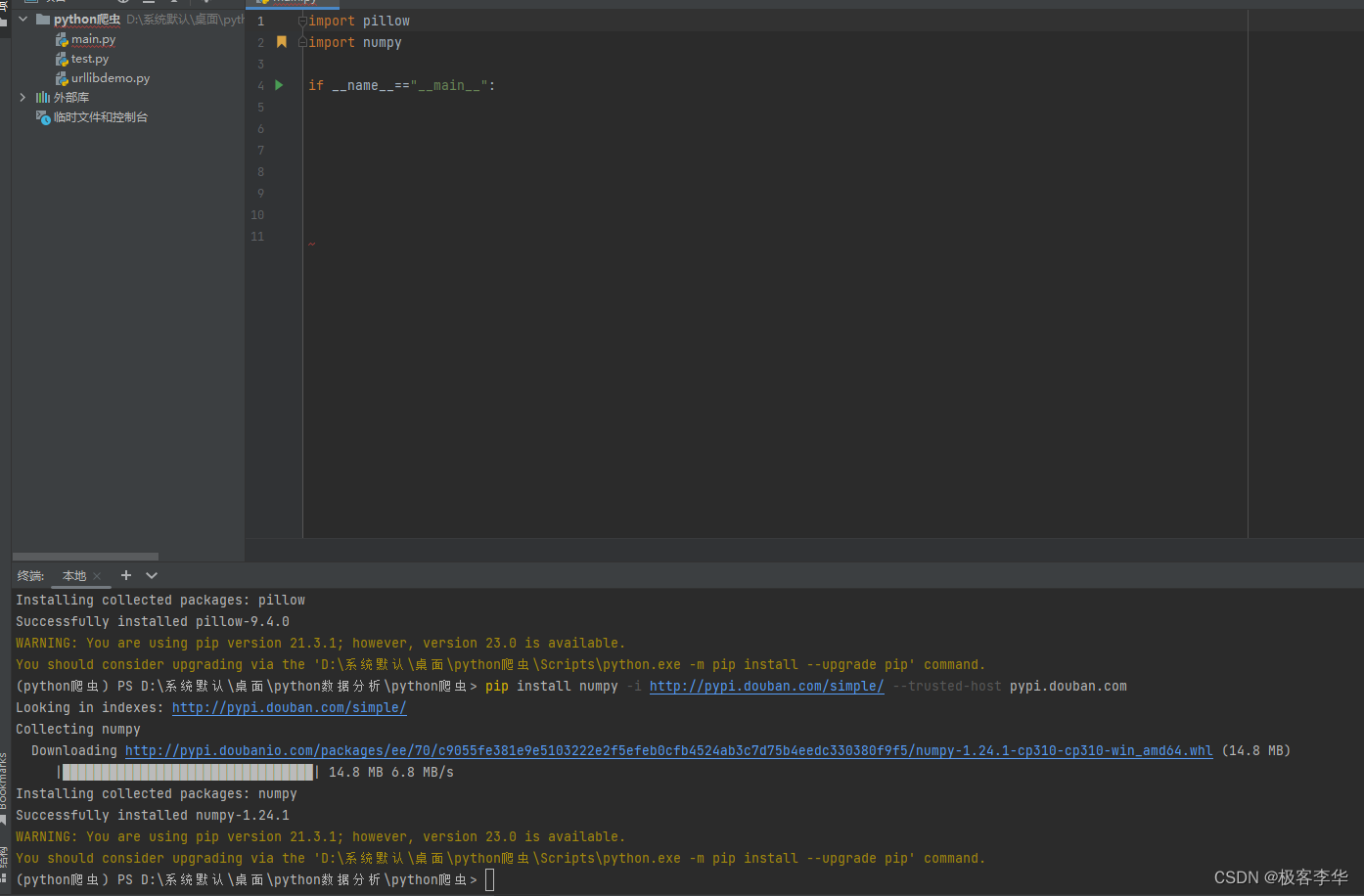Open the terminal sessions dropdown arrow
1364x896 pixels.
pos(152,575)
